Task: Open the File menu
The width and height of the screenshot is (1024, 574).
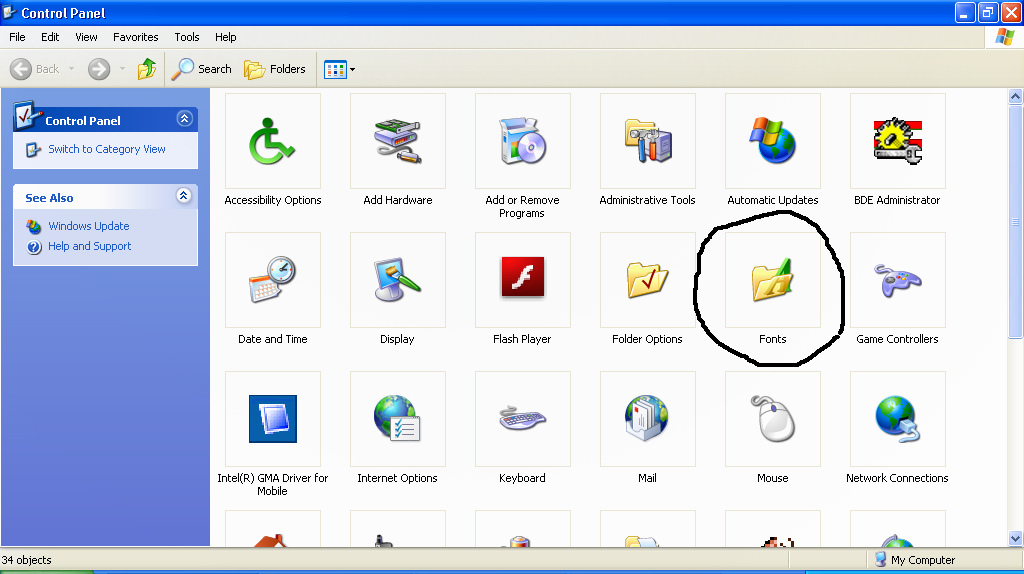Action: click(17, 37)
